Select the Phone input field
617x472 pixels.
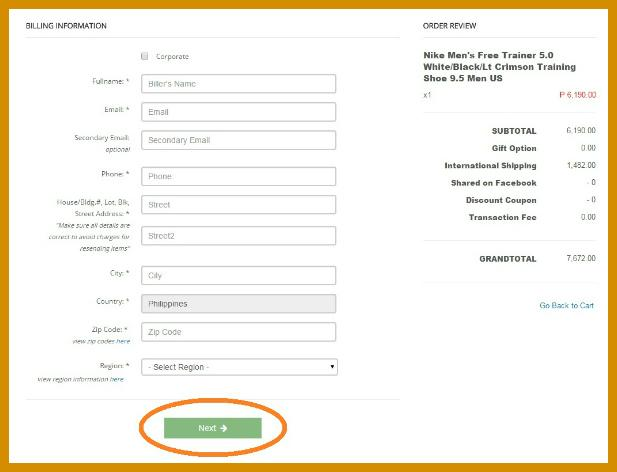coord(238,176)
